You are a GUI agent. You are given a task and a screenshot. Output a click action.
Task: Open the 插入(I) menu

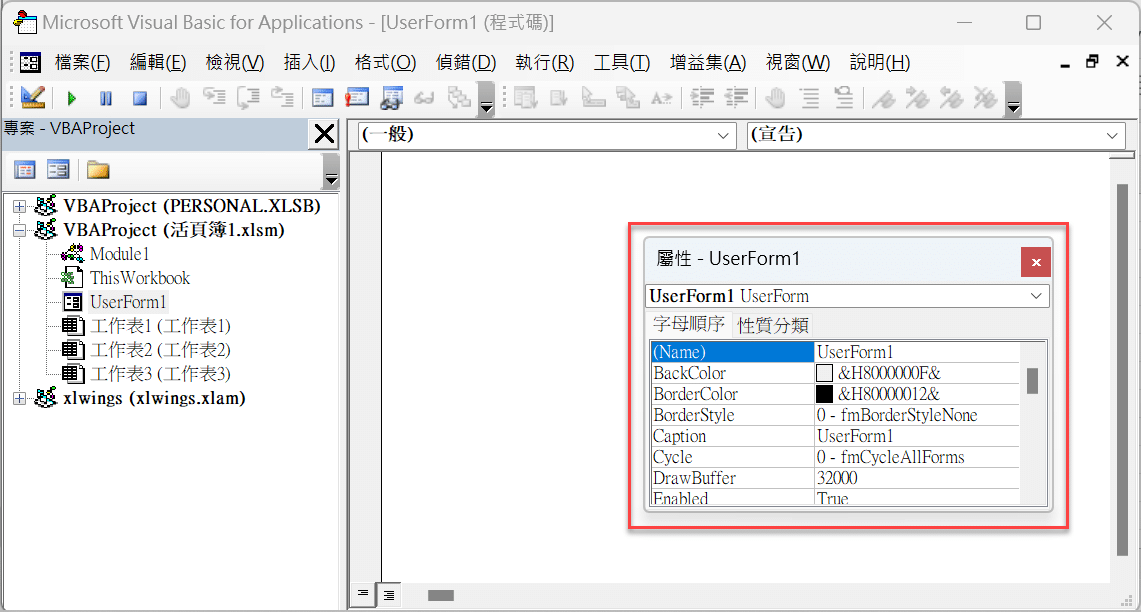pos(309,63)
